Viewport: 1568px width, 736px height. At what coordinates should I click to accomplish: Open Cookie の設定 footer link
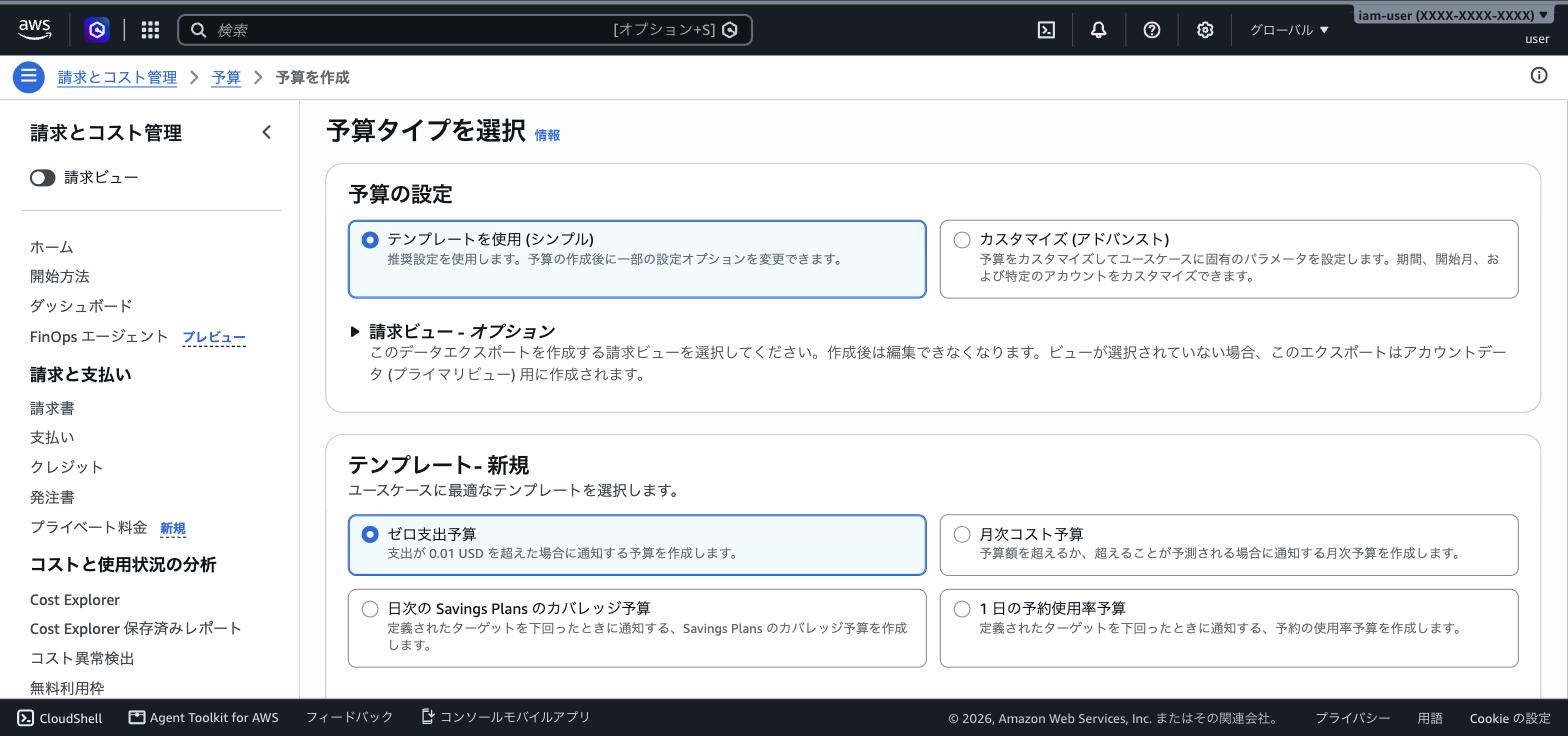1510,718
